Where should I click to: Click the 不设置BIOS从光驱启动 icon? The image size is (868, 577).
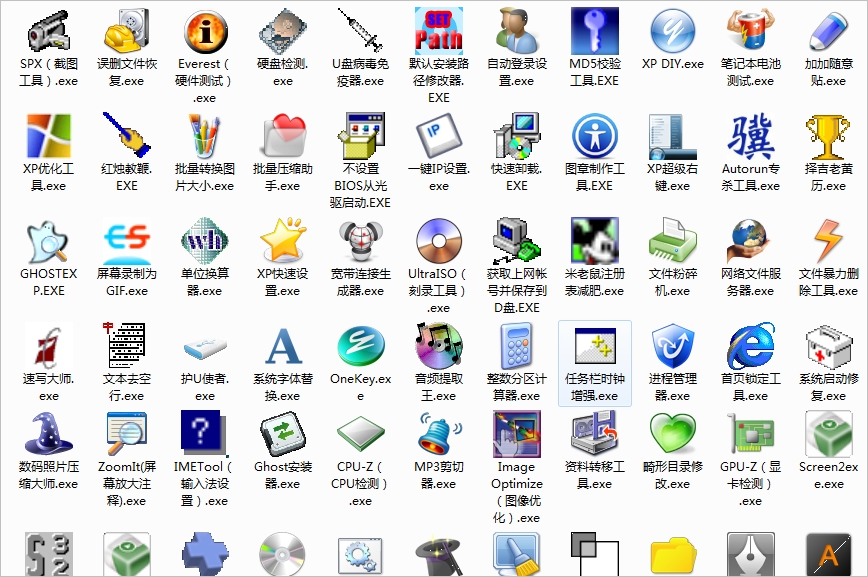pos(360,136)
